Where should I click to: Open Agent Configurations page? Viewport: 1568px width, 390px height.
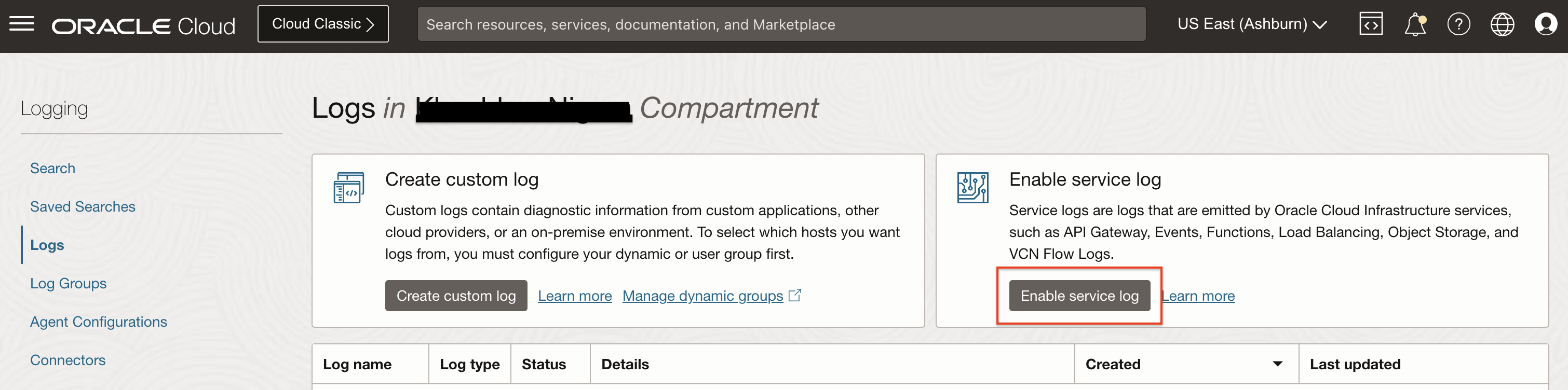click(x=99, y=322)
